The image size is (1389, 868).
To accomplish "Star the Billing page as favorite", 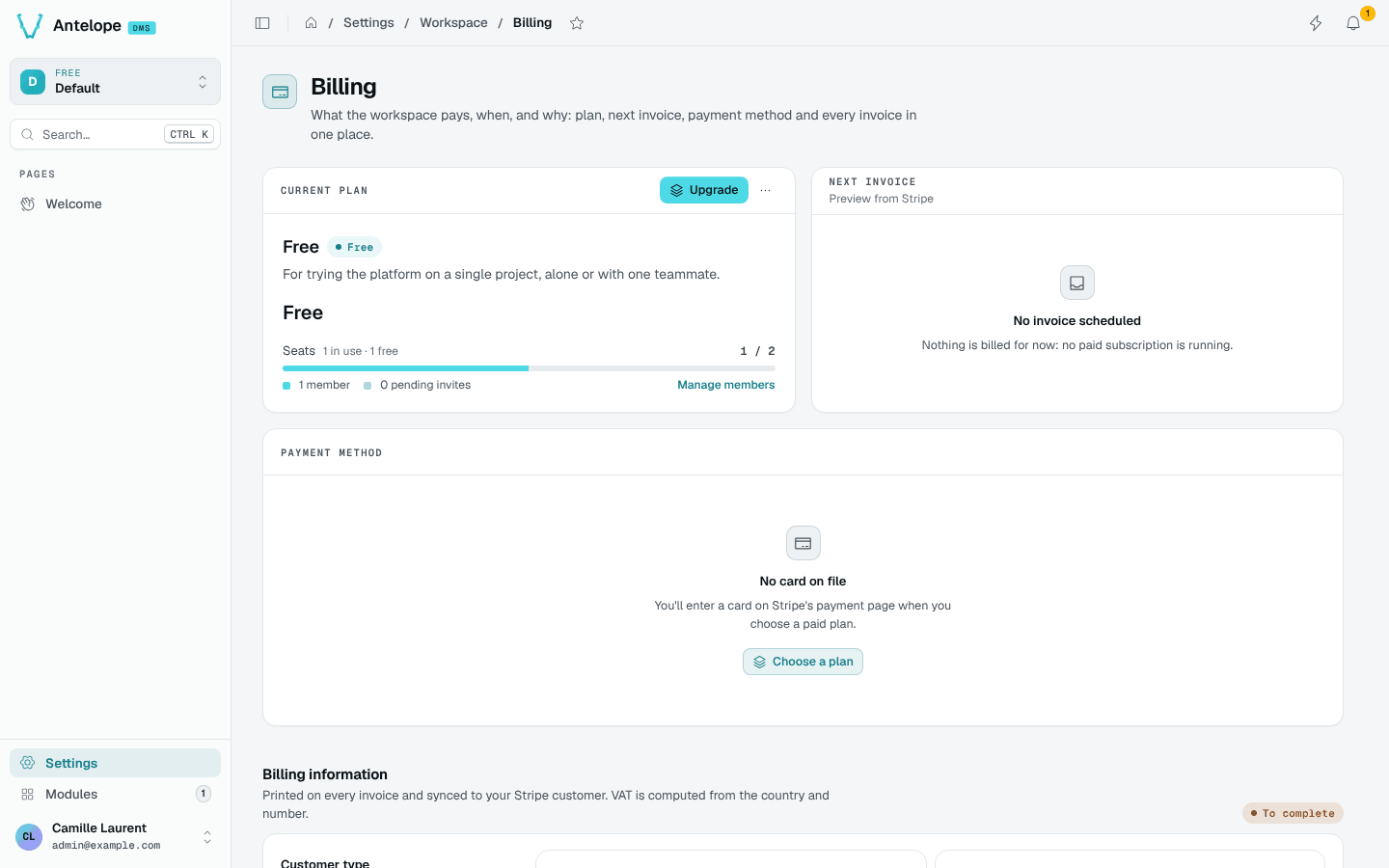I will pyautogui.click(x=577, y=23).
